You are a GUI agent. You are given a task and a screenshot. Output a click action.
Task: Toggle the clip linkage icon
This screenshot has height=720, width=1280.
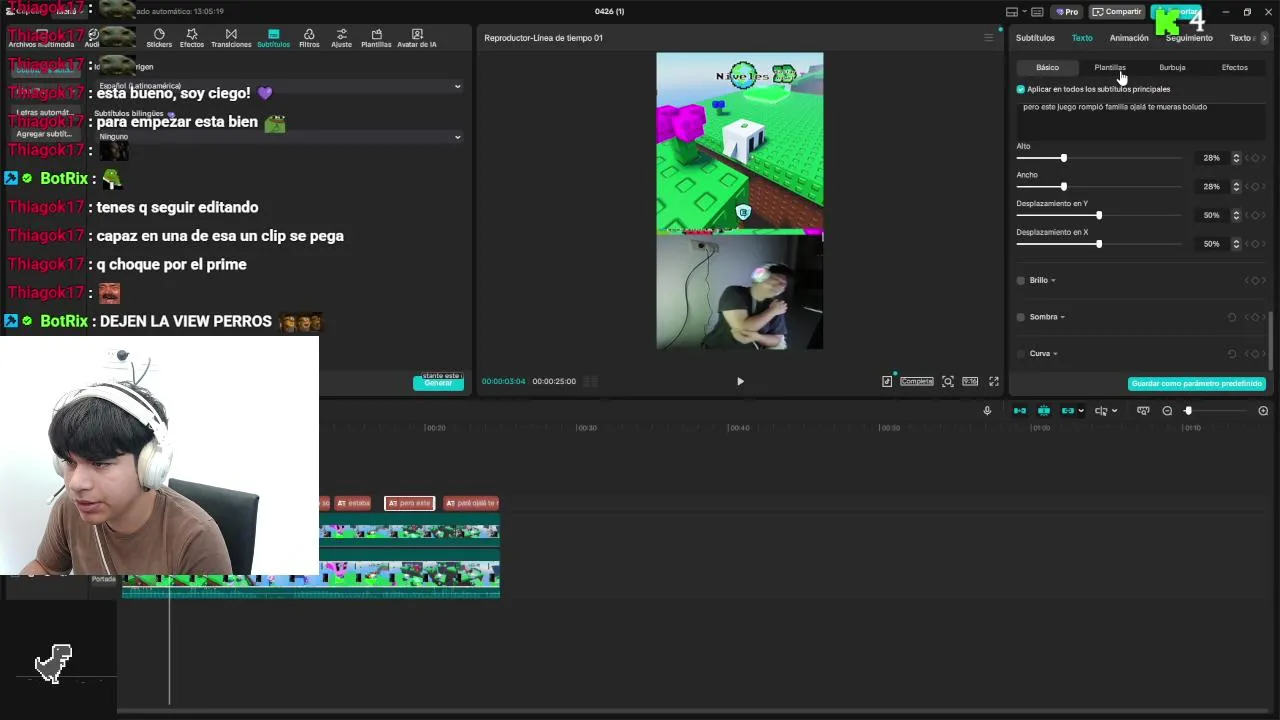1068,411
